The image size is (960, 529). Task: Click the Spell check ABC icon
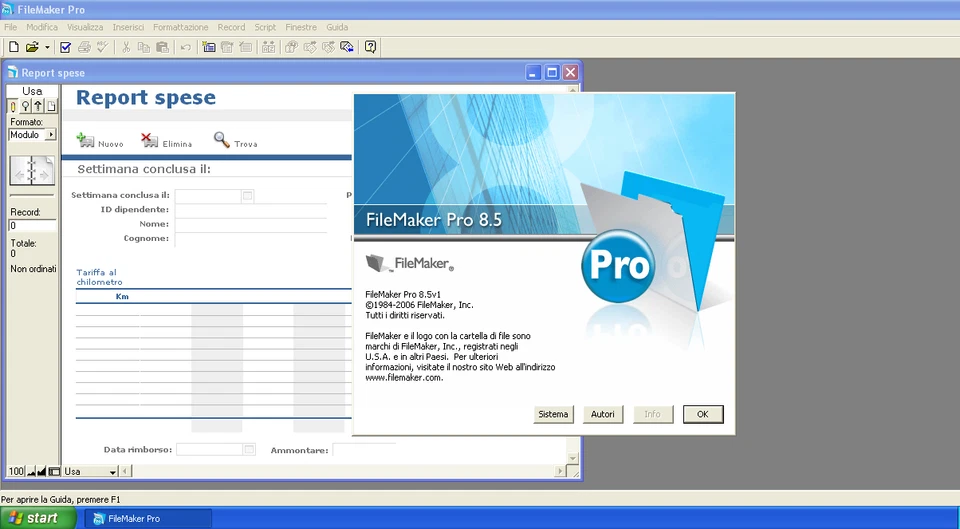point(102,47)
